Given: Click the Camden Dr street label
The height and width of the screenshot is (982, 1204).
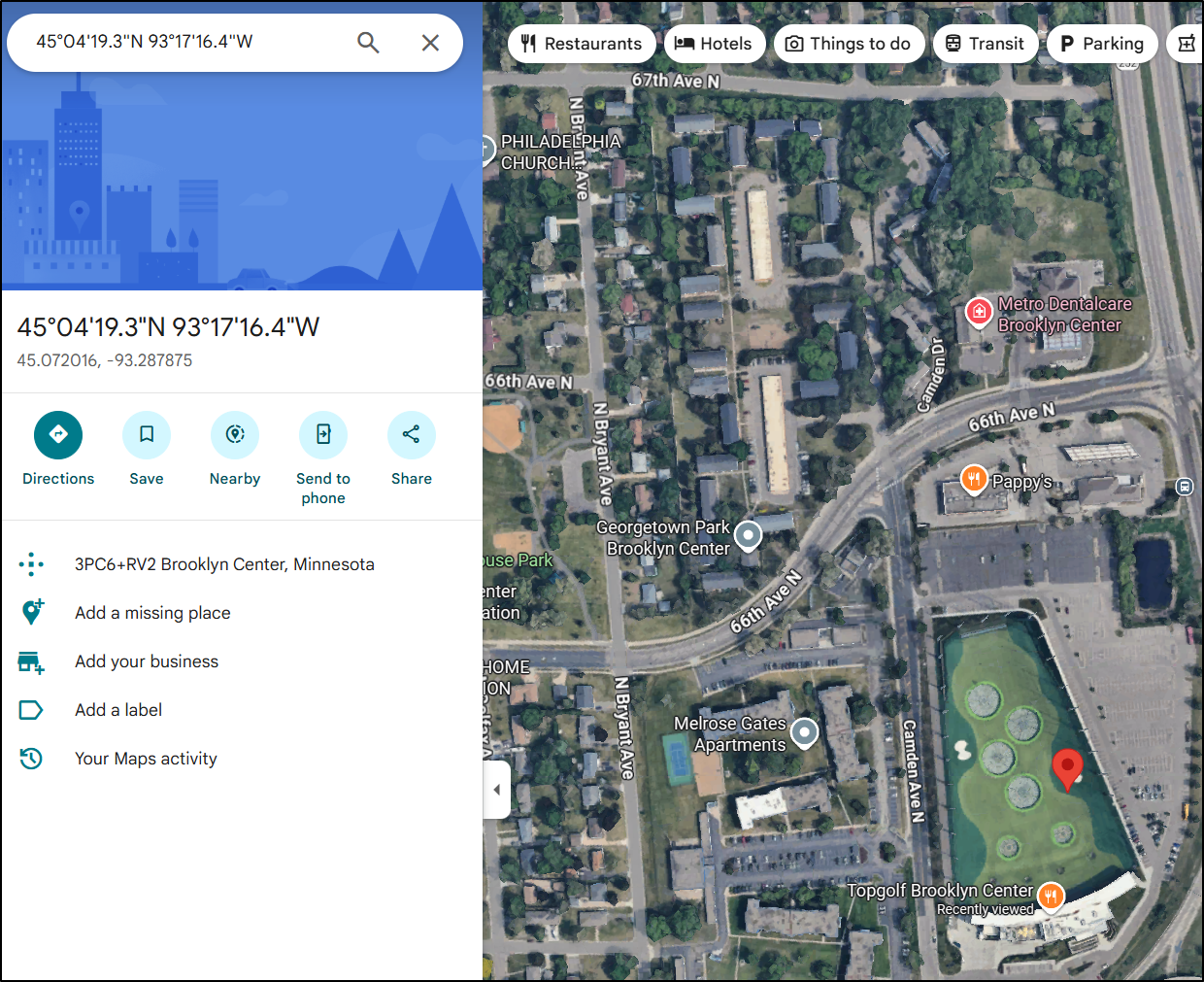Looking at the screenshot, I should 930,375.
